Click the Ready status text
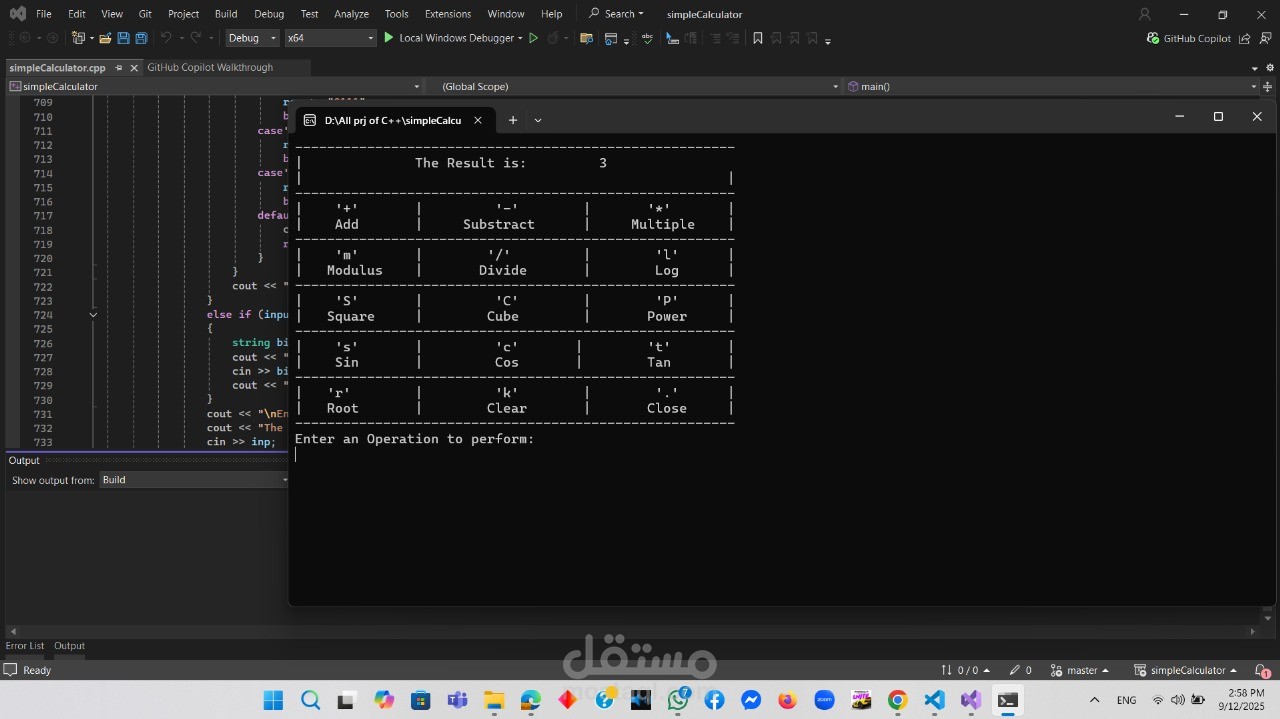Image resolution: width=1280 pixels, height=719 pixels. [37, 670]
